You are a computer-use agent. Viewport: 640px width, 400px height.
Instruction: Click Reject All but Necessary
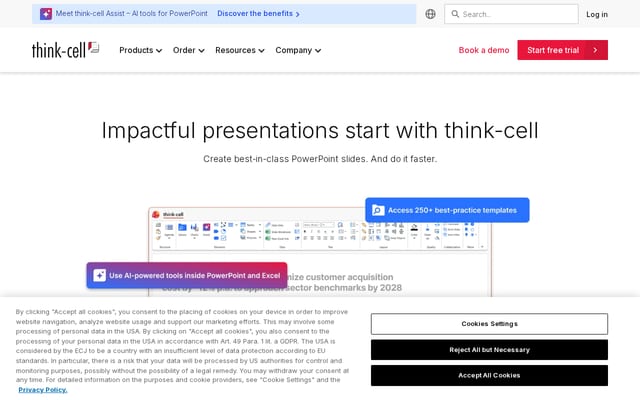tap(489, 350)
